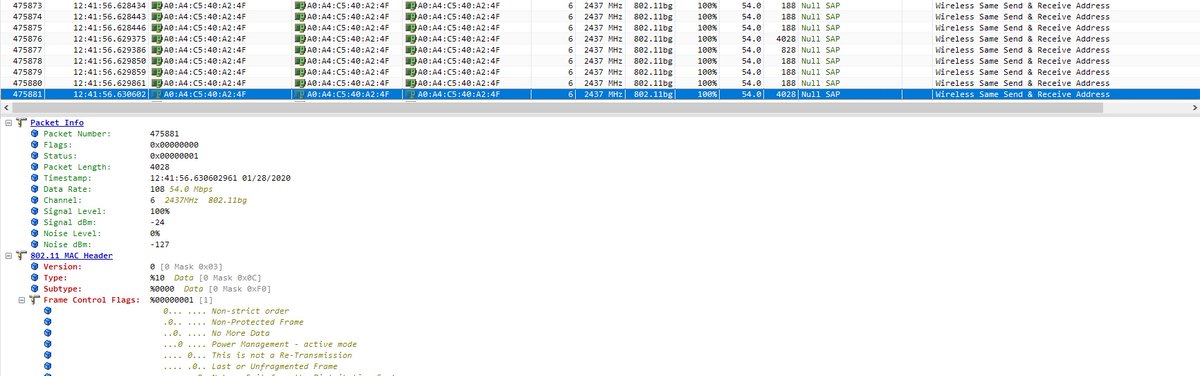Click the Timestamp value 12:41:56.630602961 01/28/2020
1200x376 pixels.
[x=220, y=178]
